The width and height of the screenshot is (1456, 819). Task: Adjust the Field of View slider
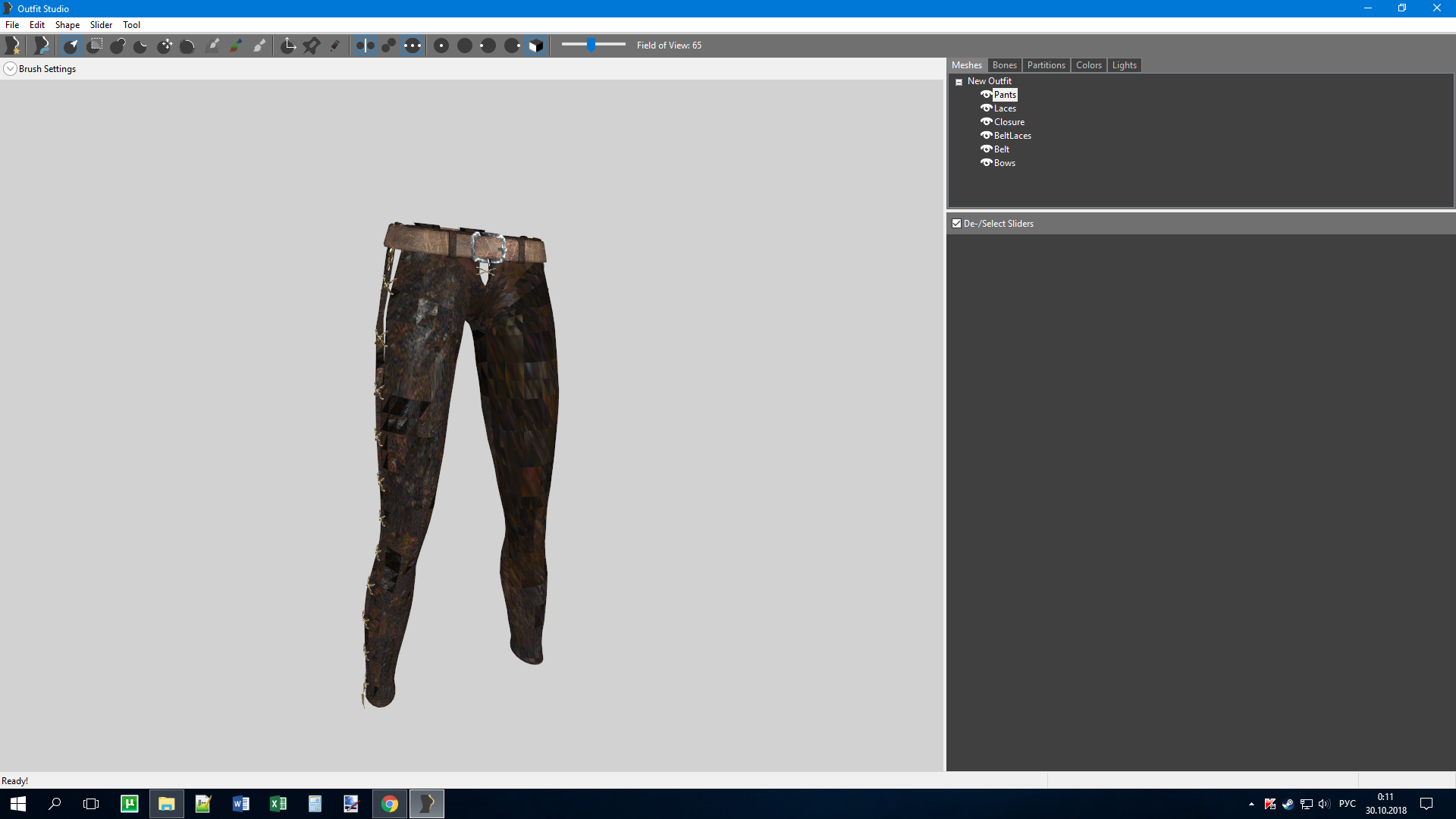click(591, 45)
